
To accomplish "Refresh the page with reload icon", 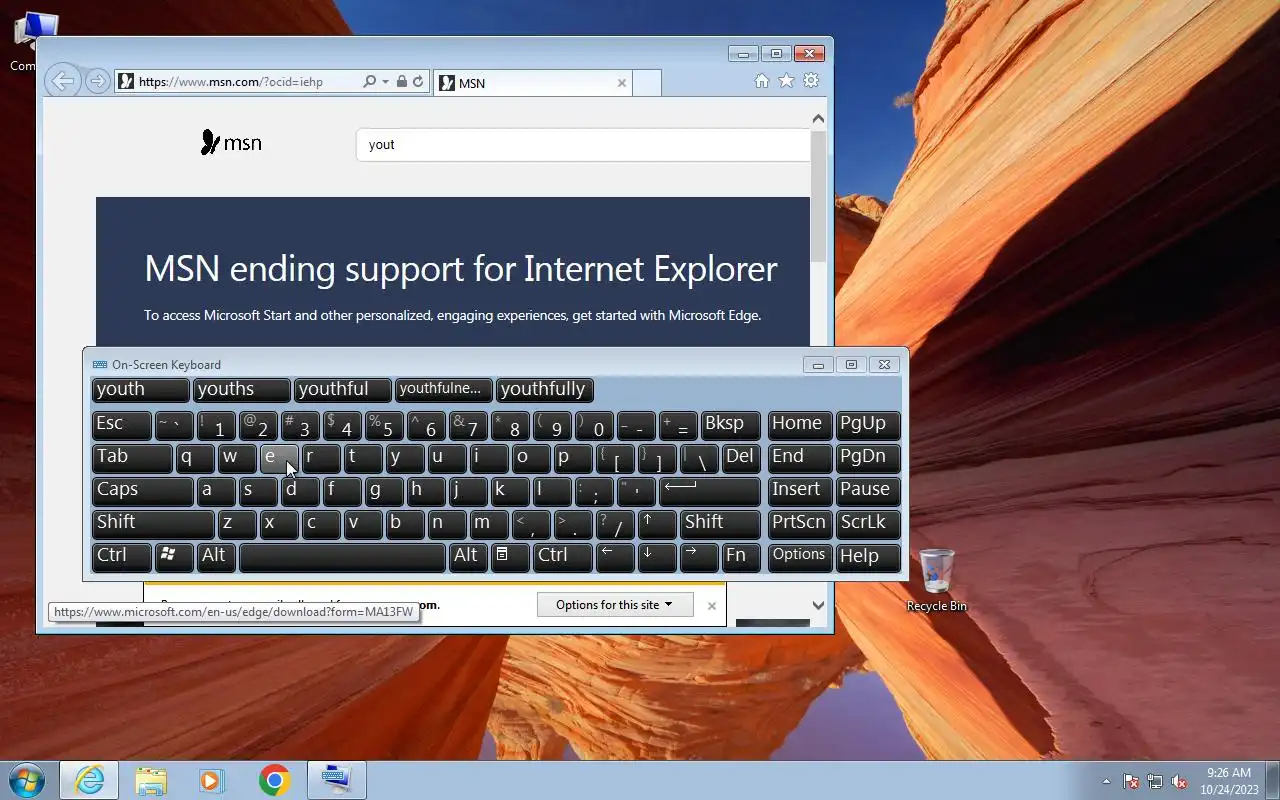I will (418, 81).
